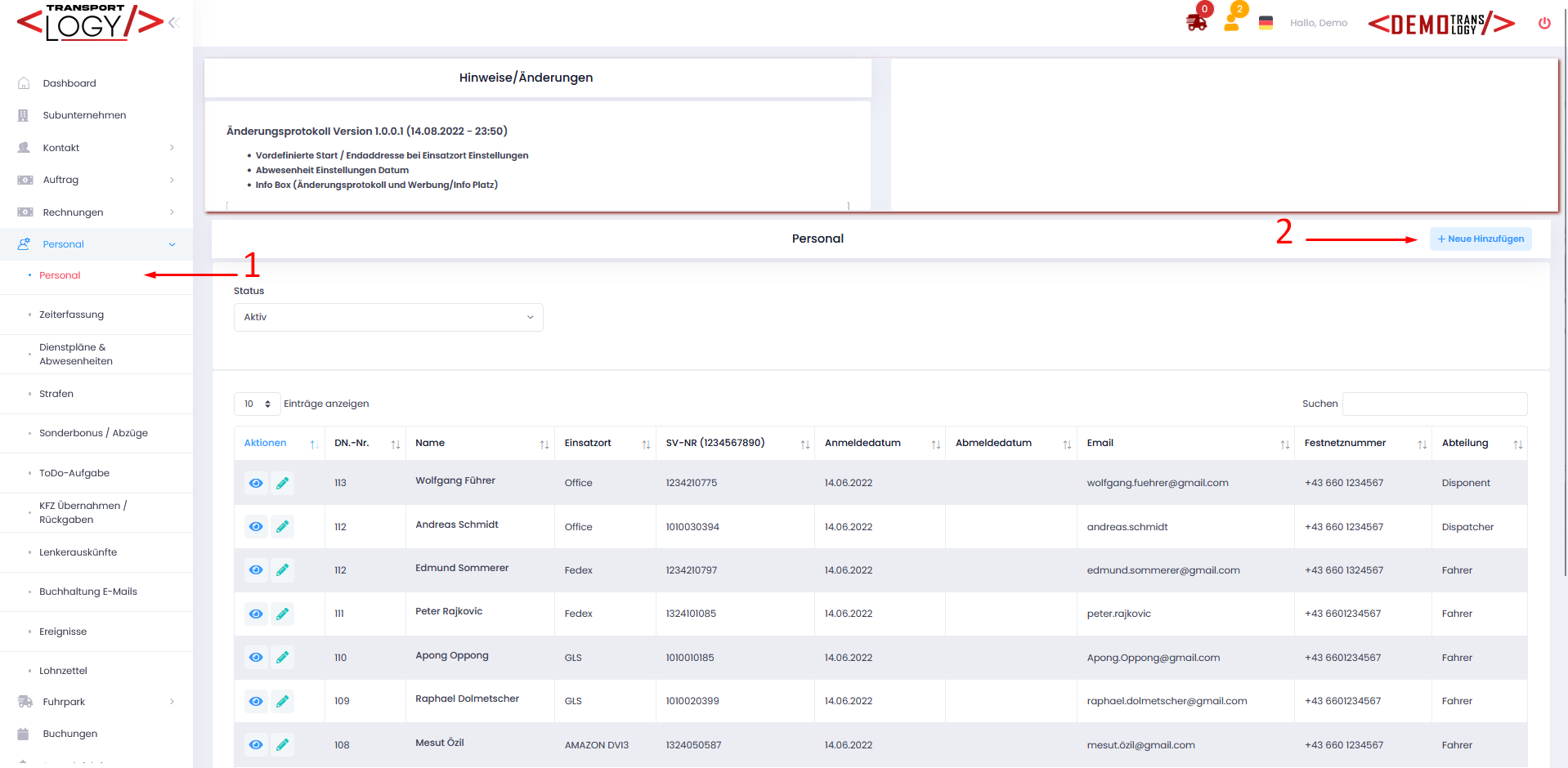The width and height of the screenshot is (1568, 768).
Task: Click the Neue Hinzufügen button
Action: point(1480,239)
